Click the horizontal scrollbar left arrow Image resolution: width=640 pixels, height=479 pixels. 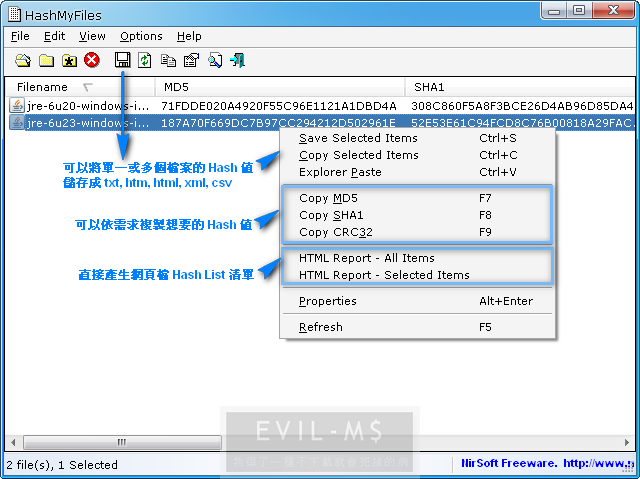click(x=13, y=442)
